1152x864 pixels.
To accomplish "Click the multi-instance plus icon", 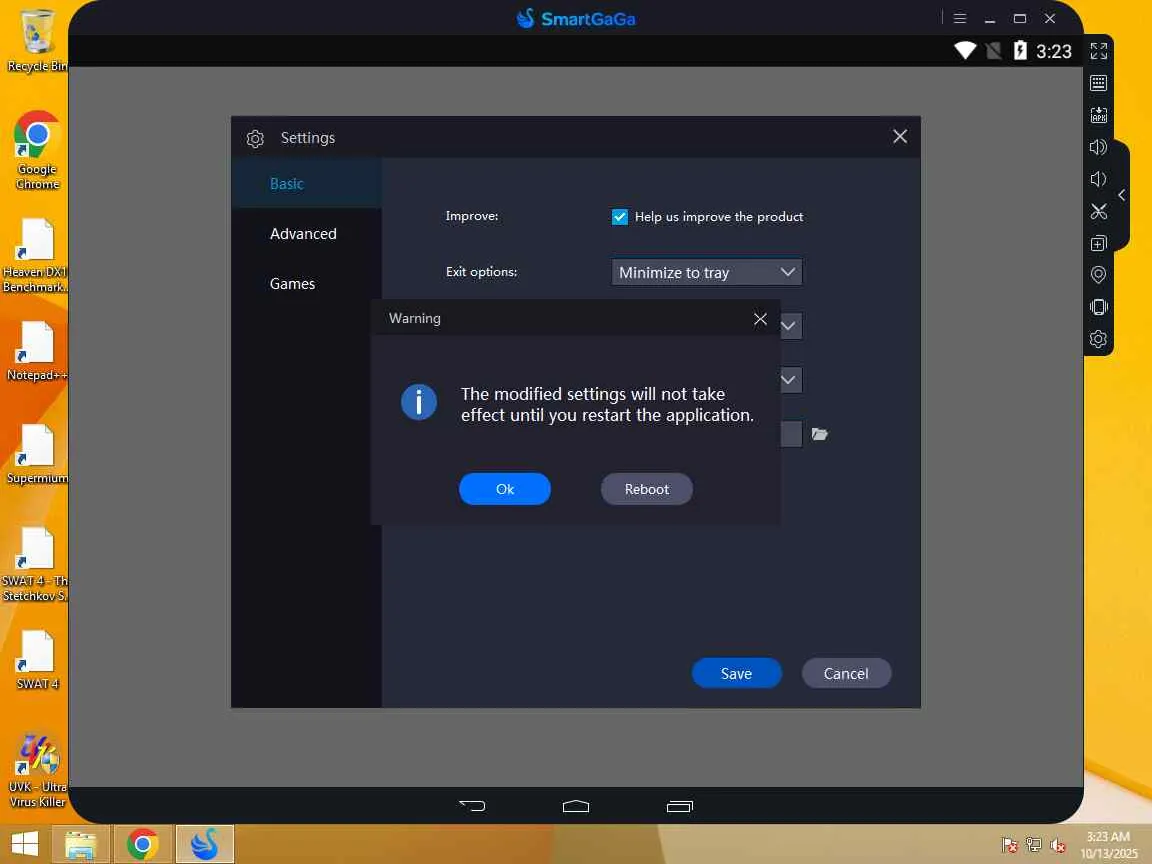I will pyautogui.click(x=1098, y=243).
